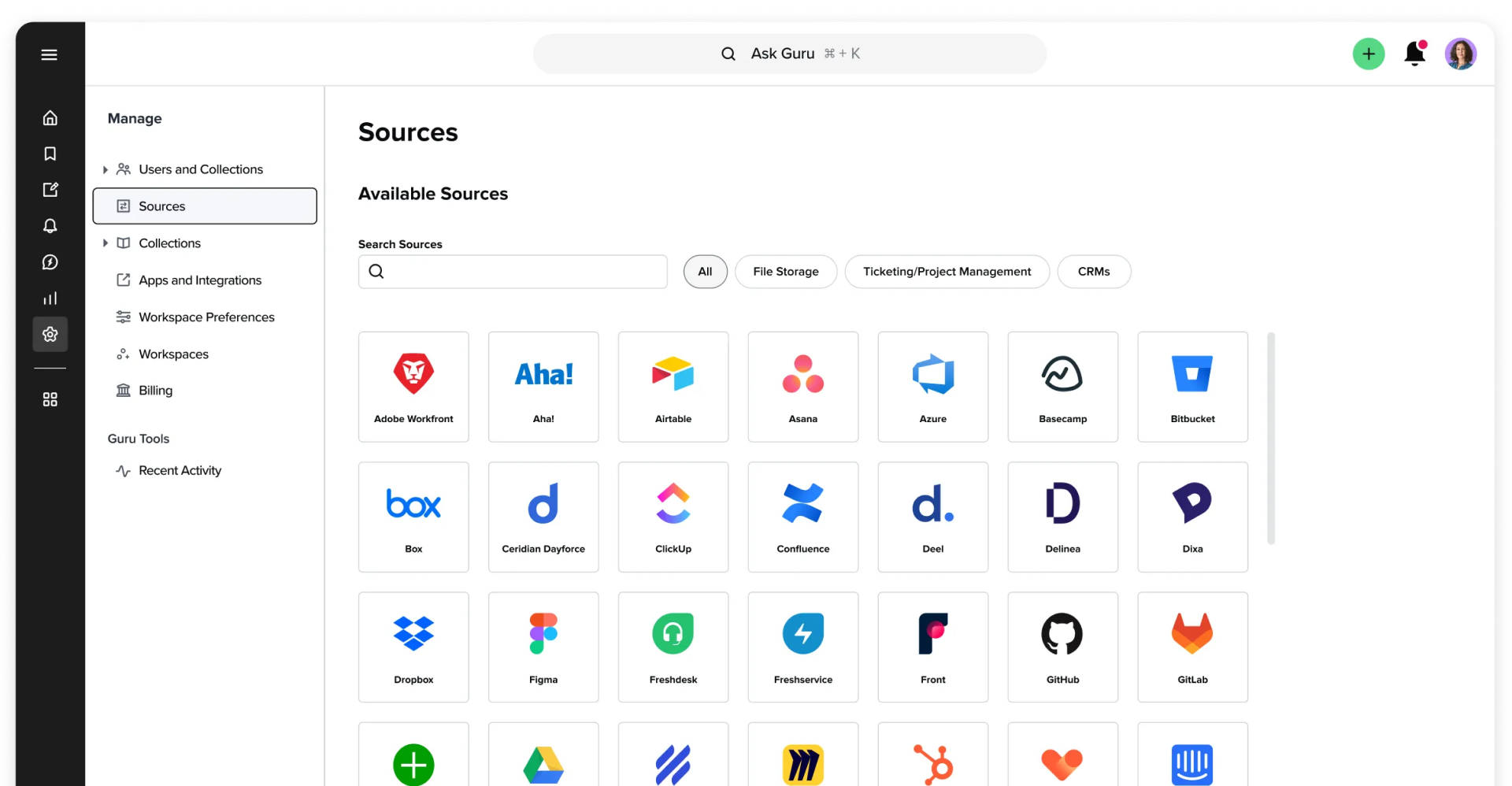Screen dimensions: 1512x786
Task: Select the Intercom source card
Action: pyautogui.click(x=1193, y=754)
